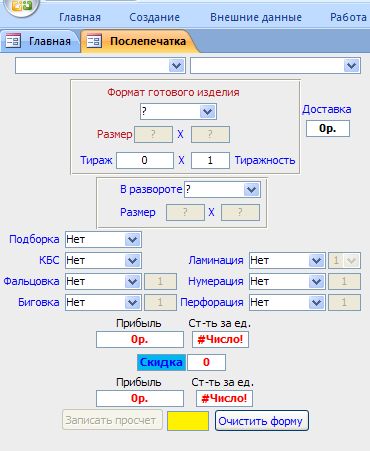Click the Биговка quantity field
This screenshot has height=451, width=370.
pos(160,303)
